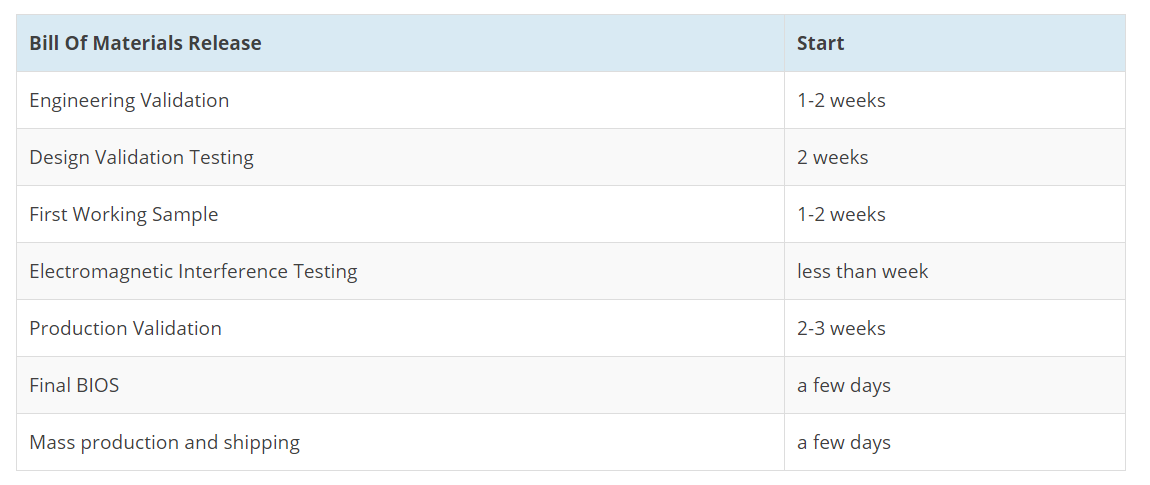Image resolution: width=1150 pixels, height=485 pixels.
Task: Select the 'Engineering Validation' cell
Action: click(x=400, y=101)
